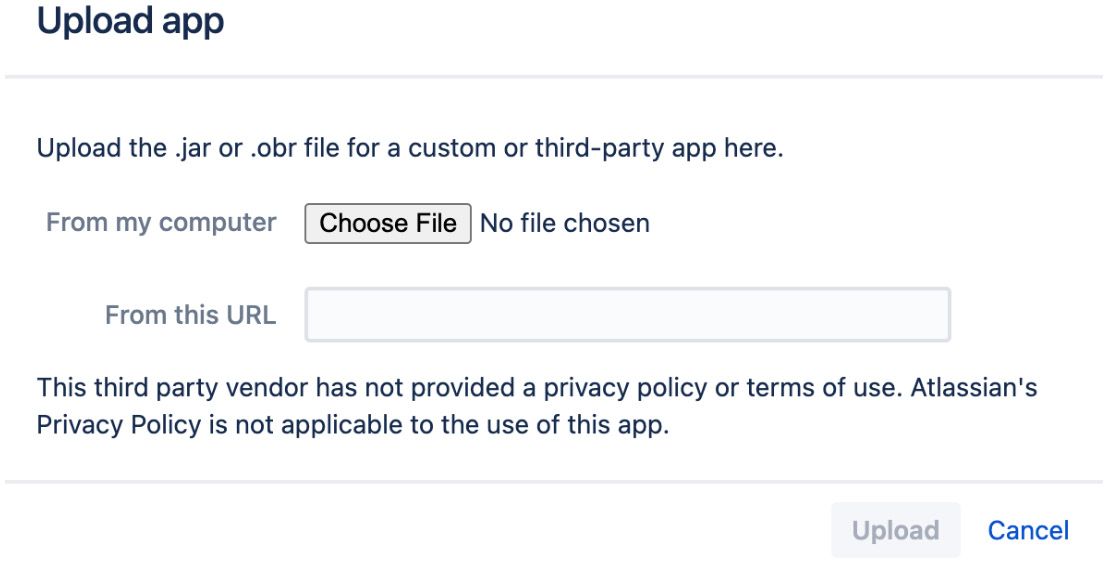Click the "third-party app here" phrase

tap(659, 148)
